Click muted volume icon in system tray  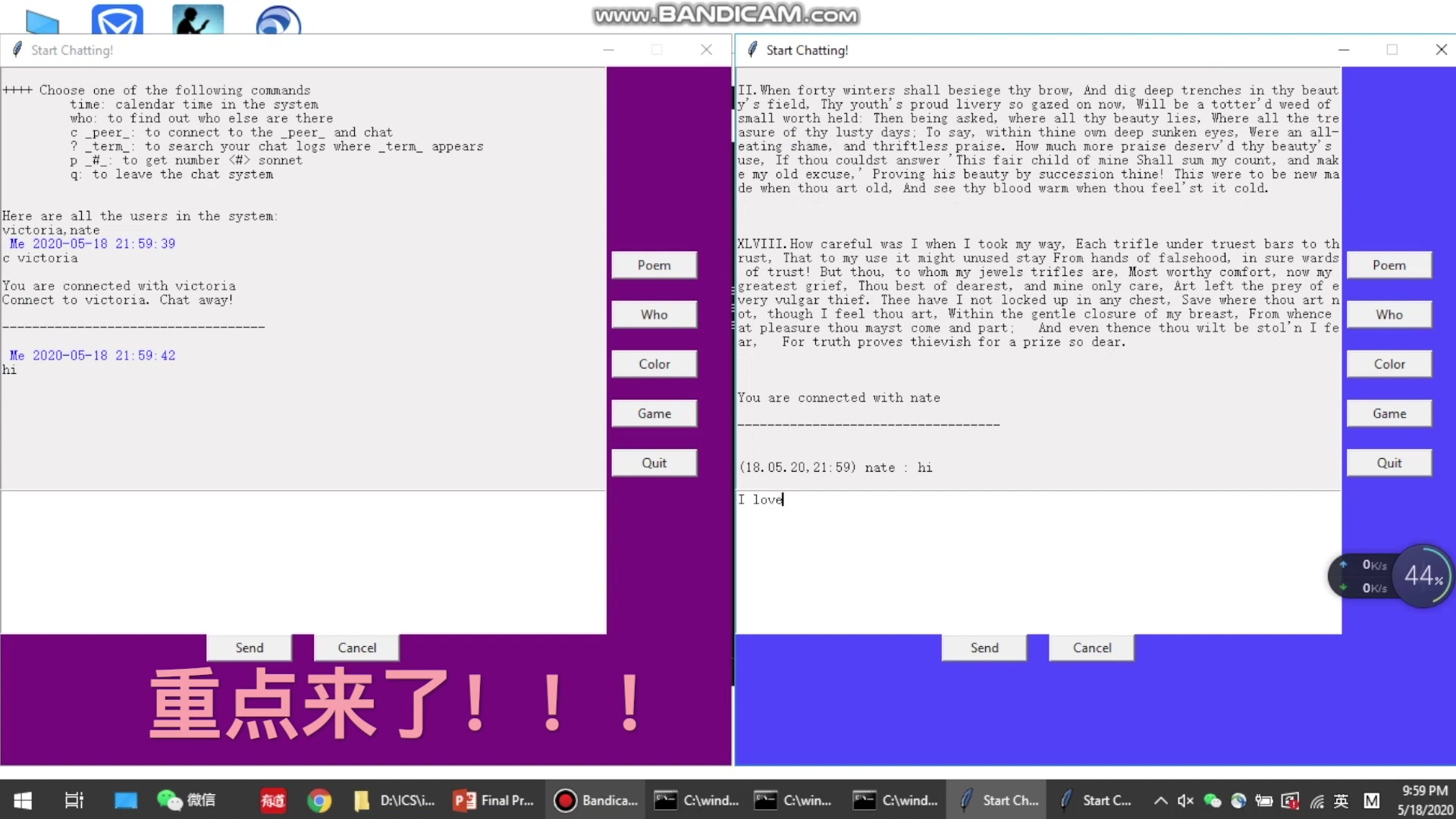tap(1185, 800)
